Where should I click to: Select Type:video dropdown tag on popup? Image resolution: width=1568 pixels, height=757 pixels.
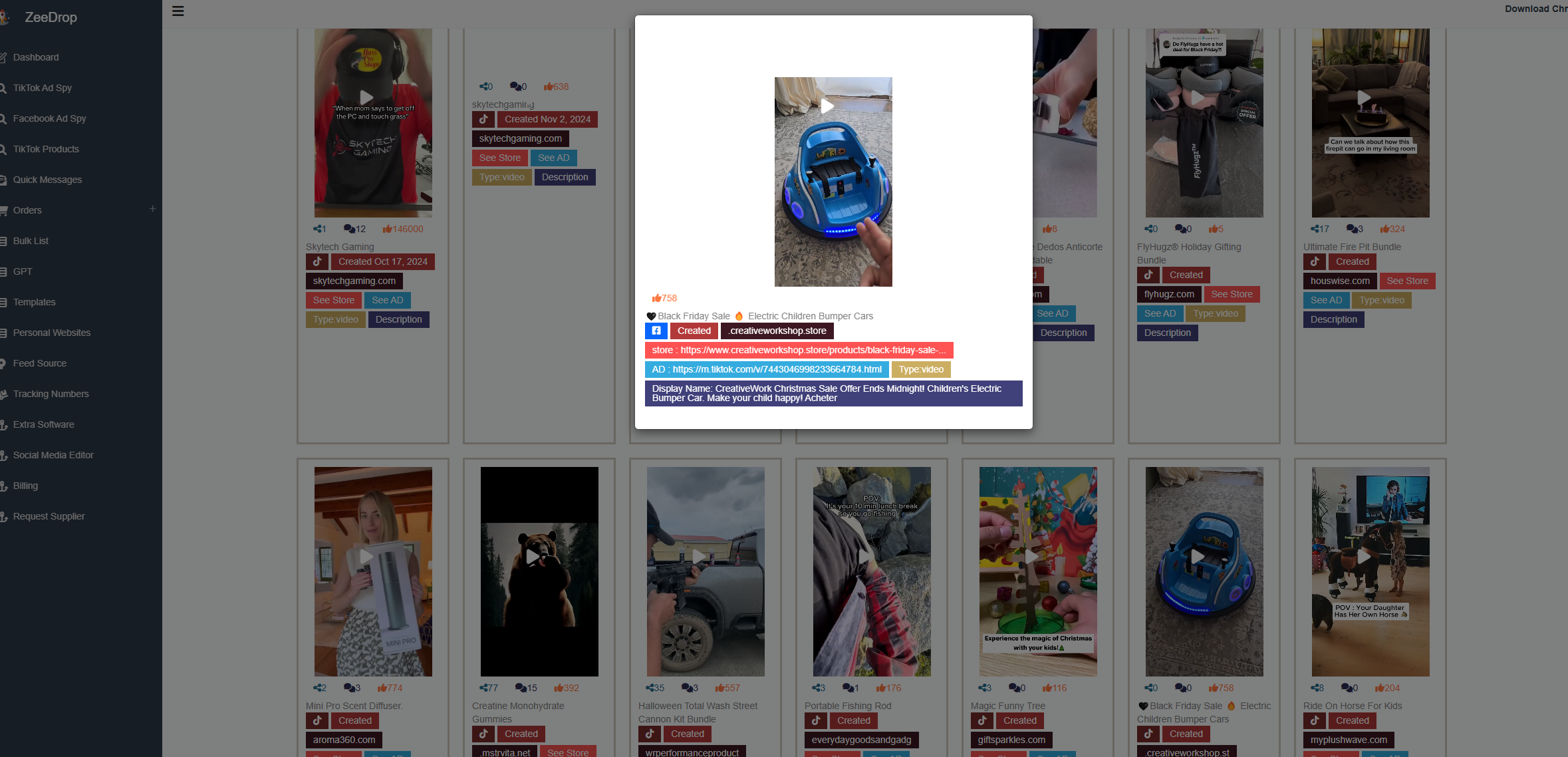pyautogui.click(x=920, y=369)
